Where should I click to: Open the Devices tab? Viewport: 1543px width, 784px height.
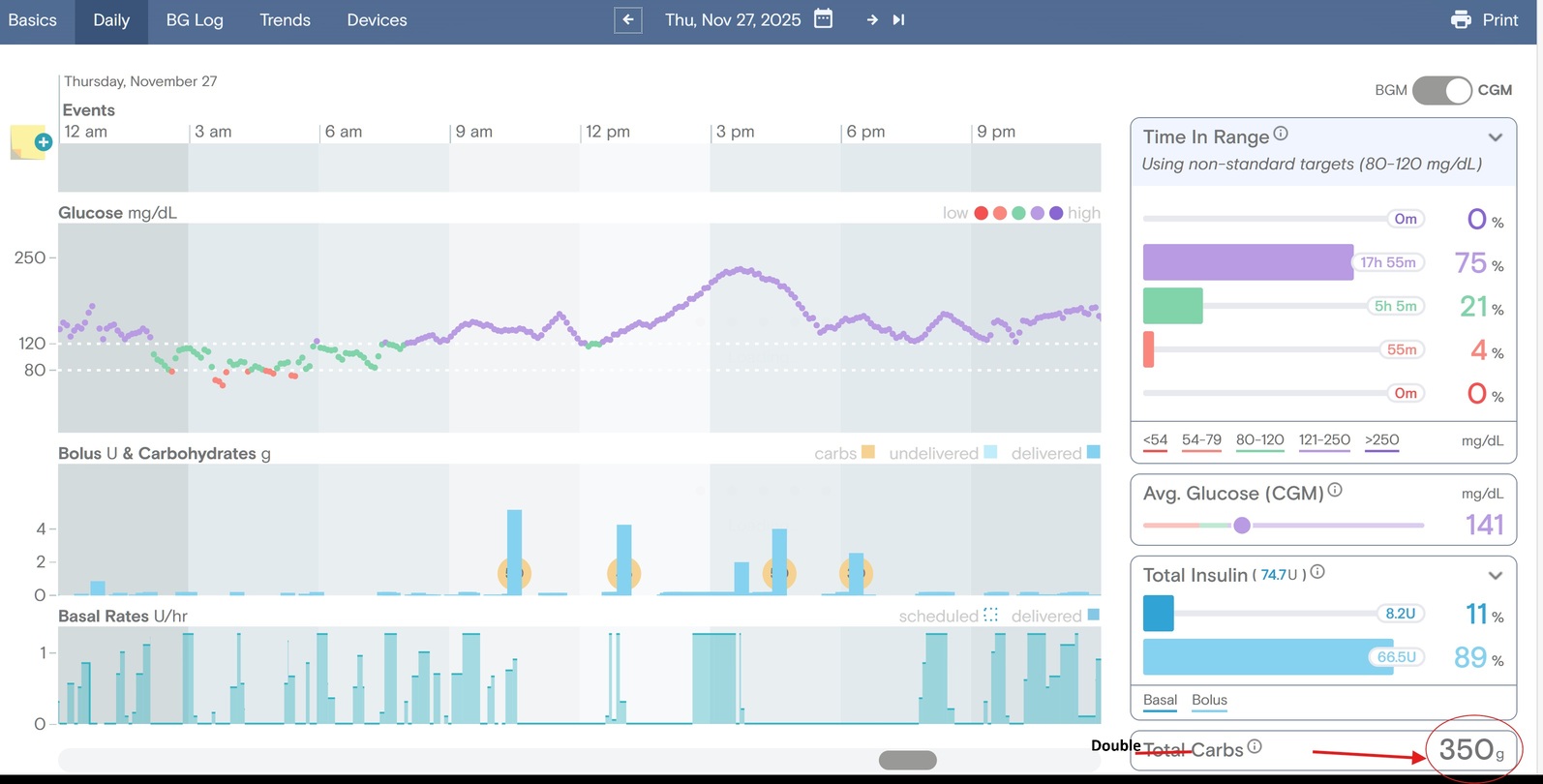[x=377, y=20]
